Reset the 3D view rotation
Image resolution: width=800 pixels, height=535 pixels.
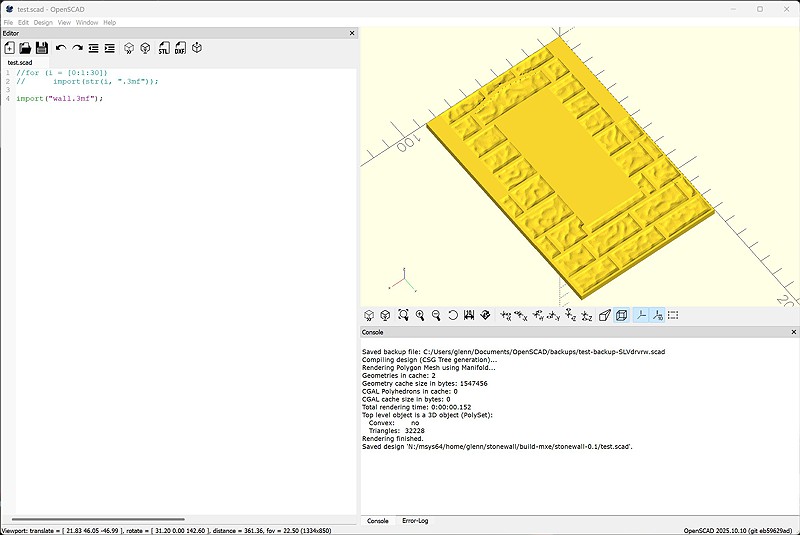pyautogui.click(x=453, y=315)
